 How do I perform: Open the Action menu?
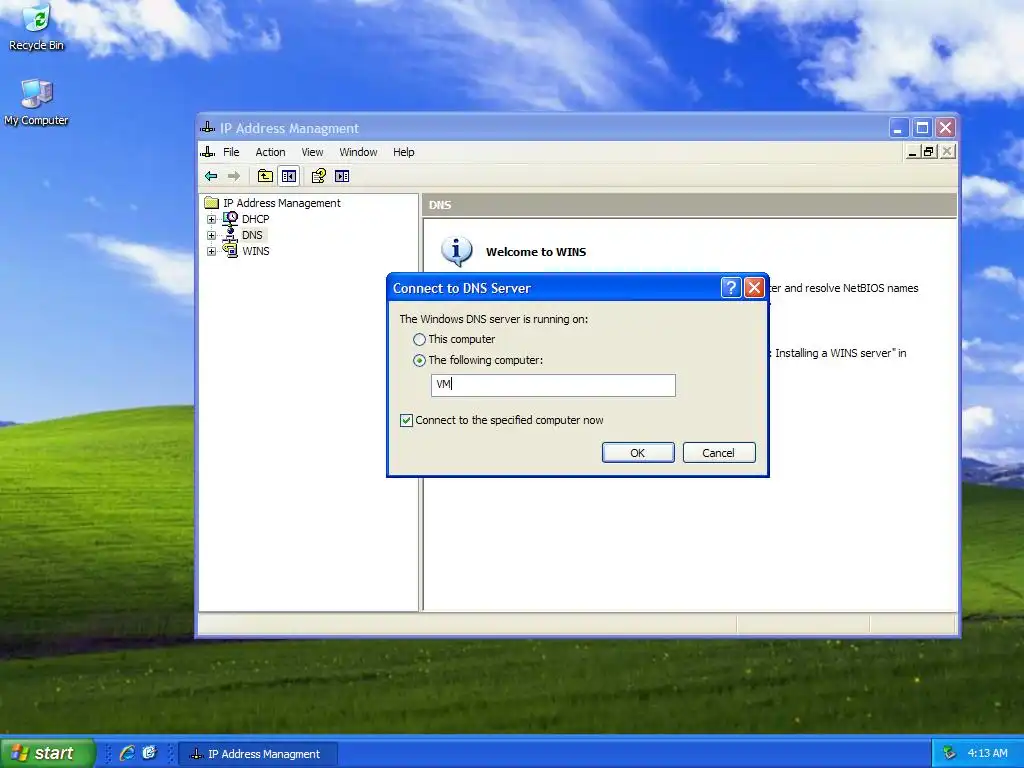click(x=270, y=152)
